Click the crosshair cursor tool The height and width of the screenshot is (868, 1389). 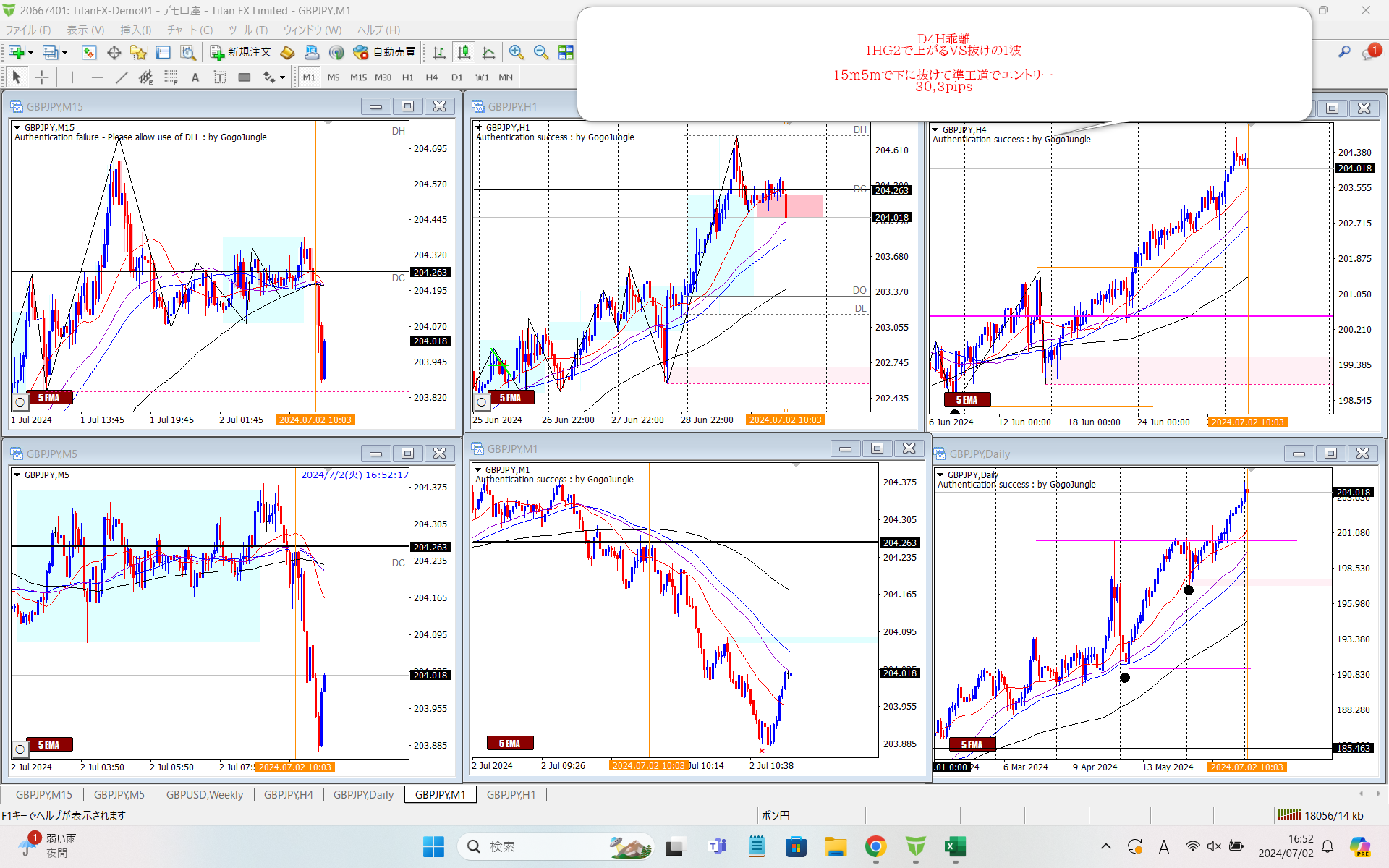42,77
